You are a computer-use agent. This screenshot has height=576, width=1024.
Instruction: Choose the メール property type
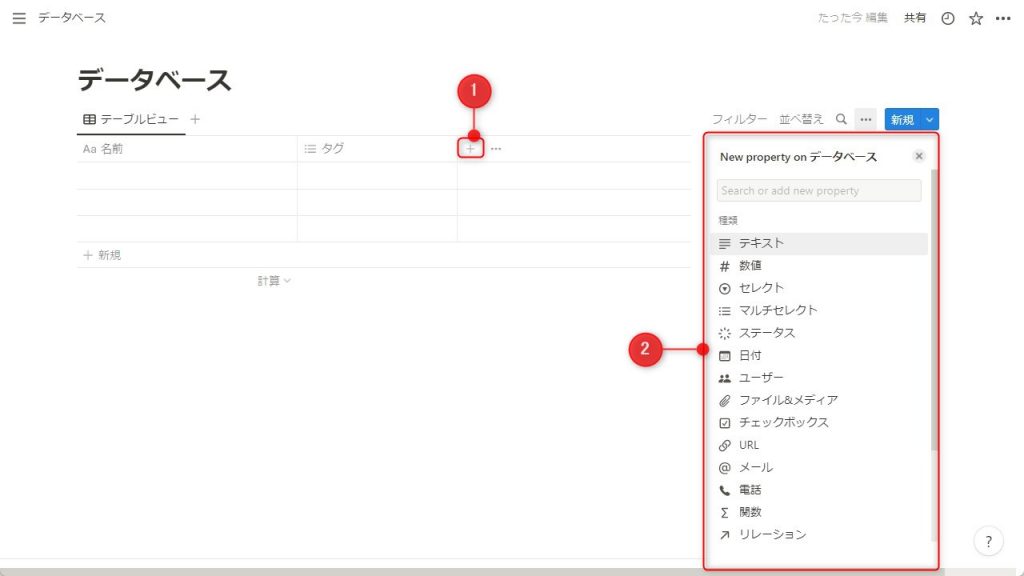(819, 468)
